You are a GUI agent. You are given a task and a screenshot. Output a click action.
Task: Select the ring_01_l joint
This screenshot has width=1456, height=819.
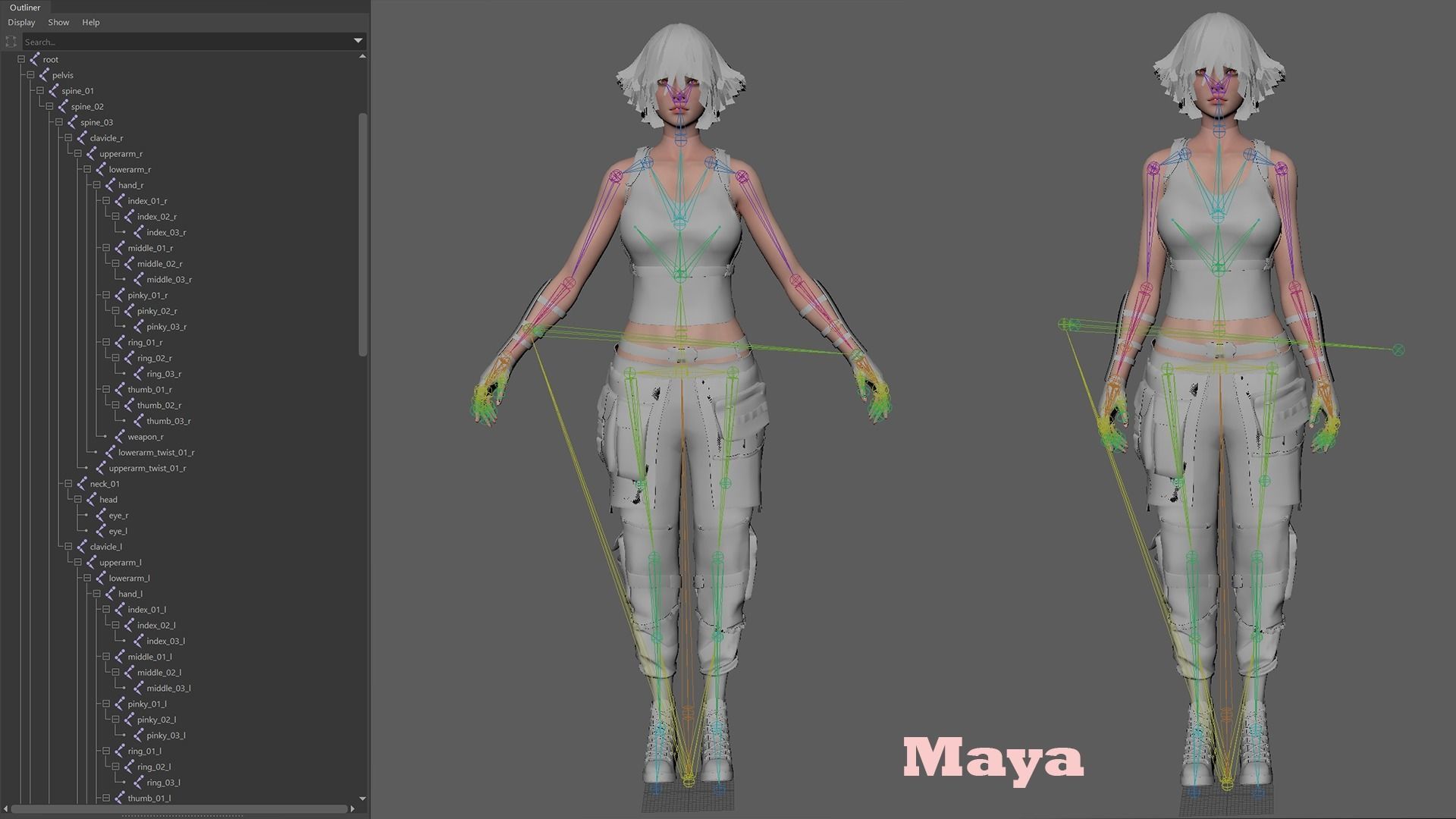pyautogui.click(x=144, y=752)
